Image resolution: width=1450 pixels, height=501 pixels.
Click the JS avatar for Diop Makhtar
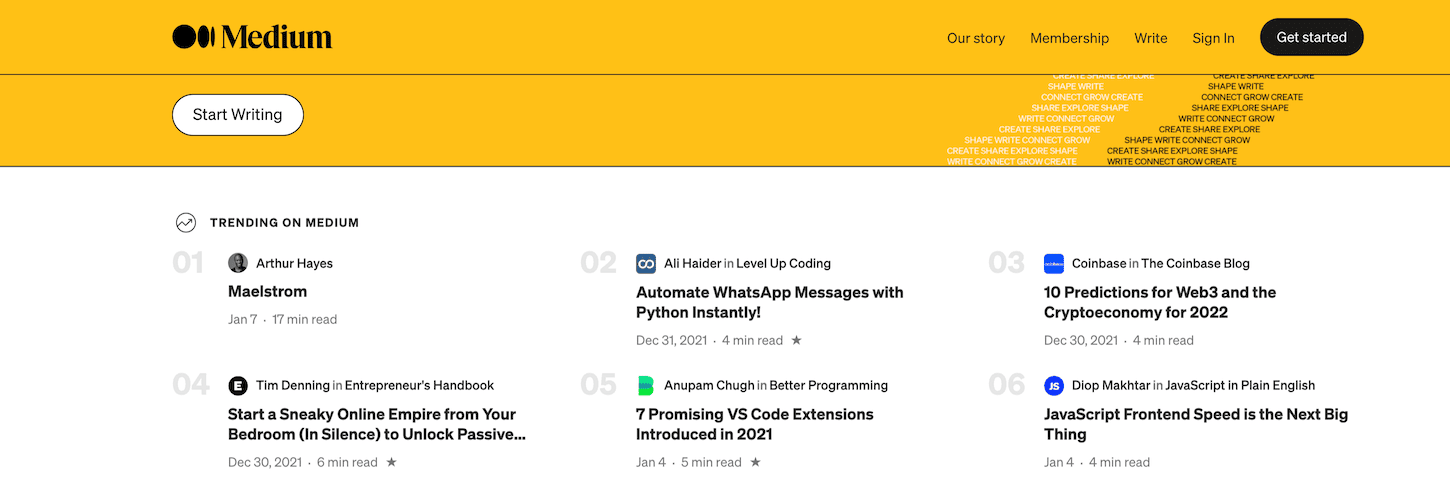(x=1054, y=385)
